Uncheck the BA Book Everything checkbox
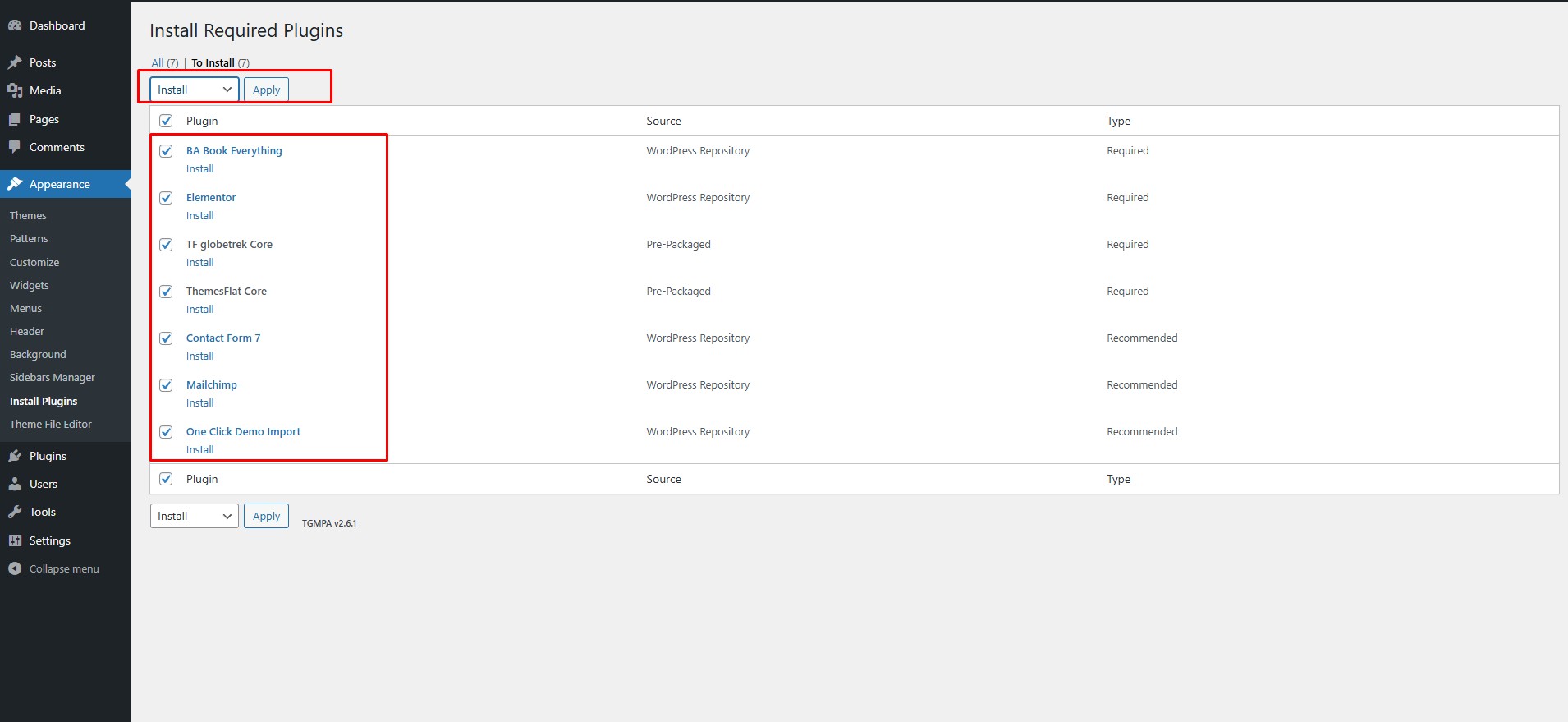This screenshot has width=1568, height=722. pyautogui.click(x=166, y=151)
